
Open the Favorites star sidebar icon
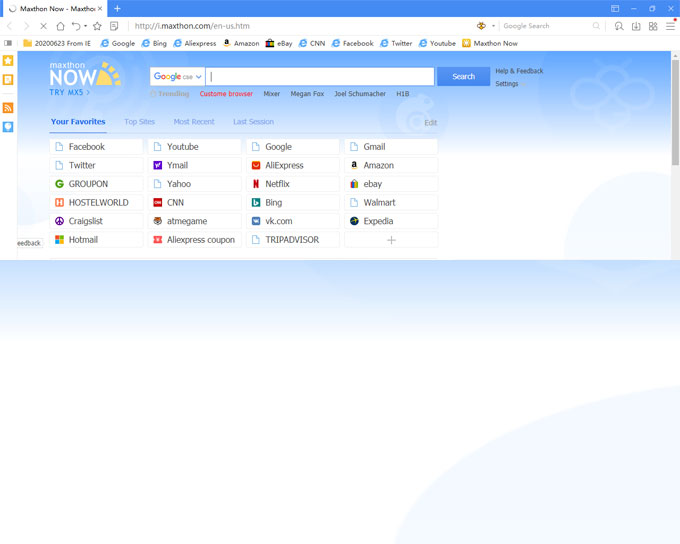8,60
